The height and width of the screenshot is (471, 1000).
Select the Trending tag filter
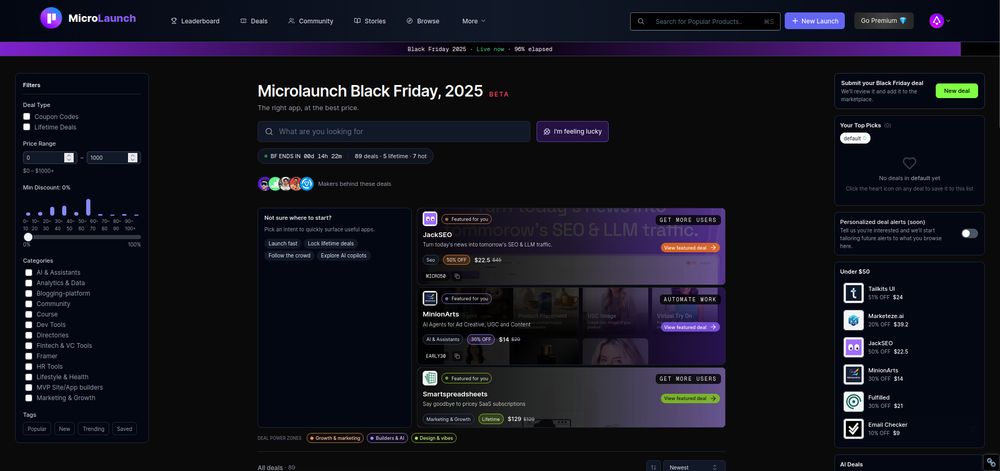93,429
